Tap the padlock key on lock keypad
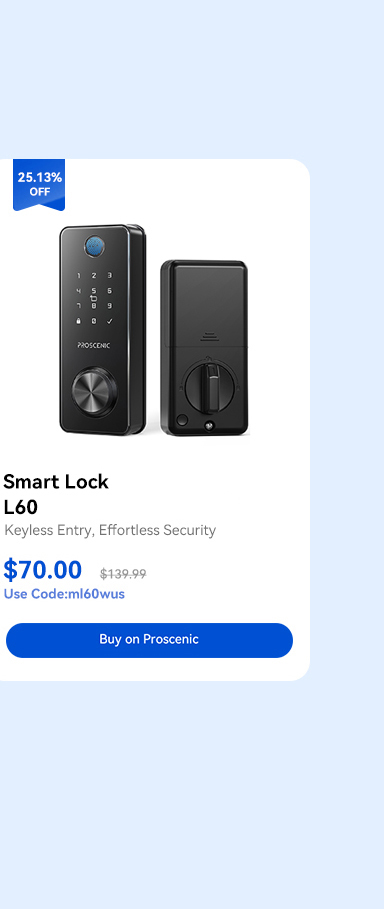 tap(78, 321)
